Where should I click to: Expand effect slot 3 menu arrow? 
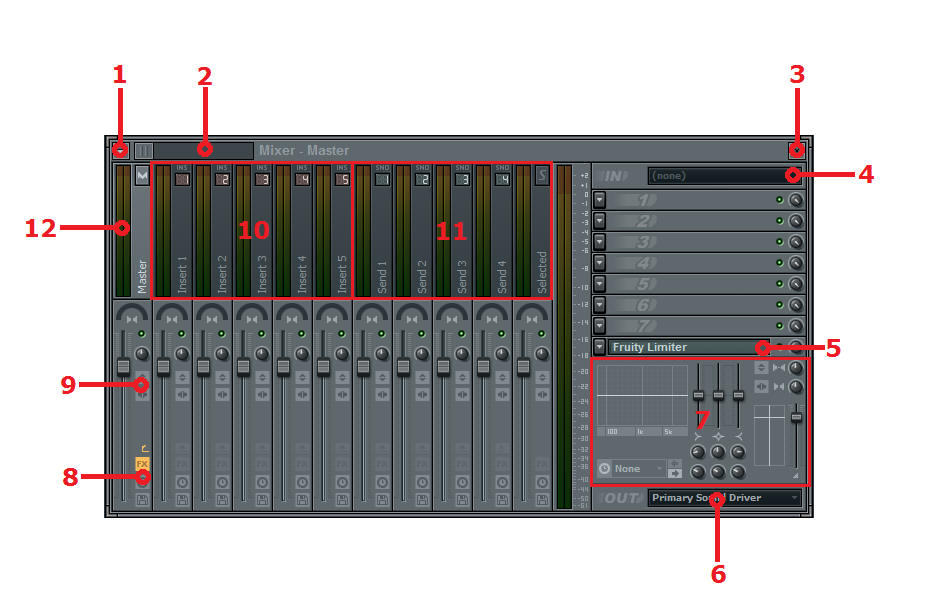tap(599, 242)
